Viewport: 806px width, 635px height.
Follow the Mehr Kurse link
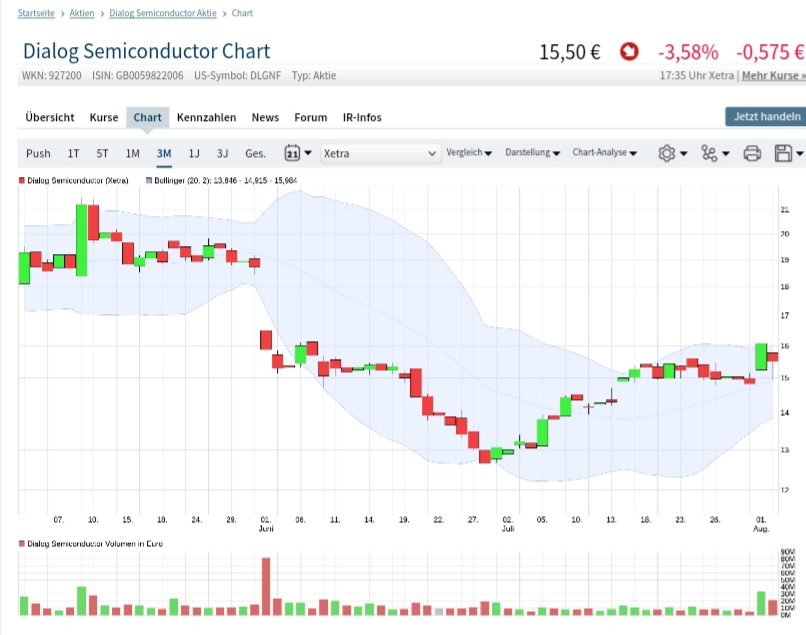(772, 75)
